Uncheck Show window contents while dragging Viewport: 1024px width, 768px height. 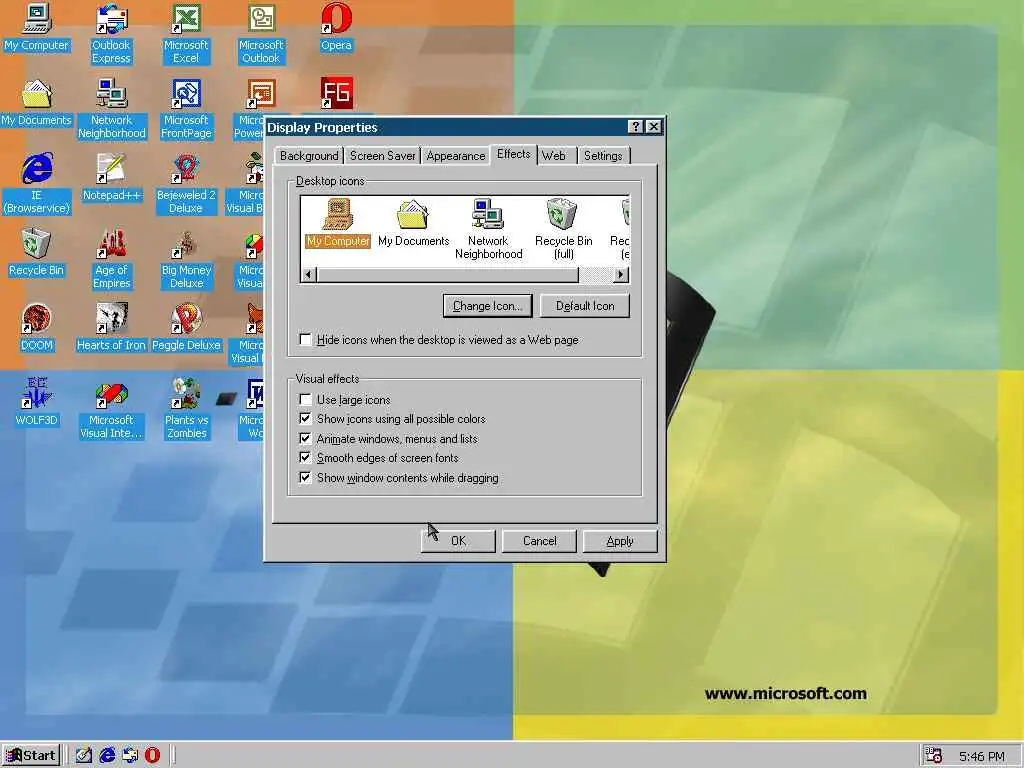(x=306, y=477)
